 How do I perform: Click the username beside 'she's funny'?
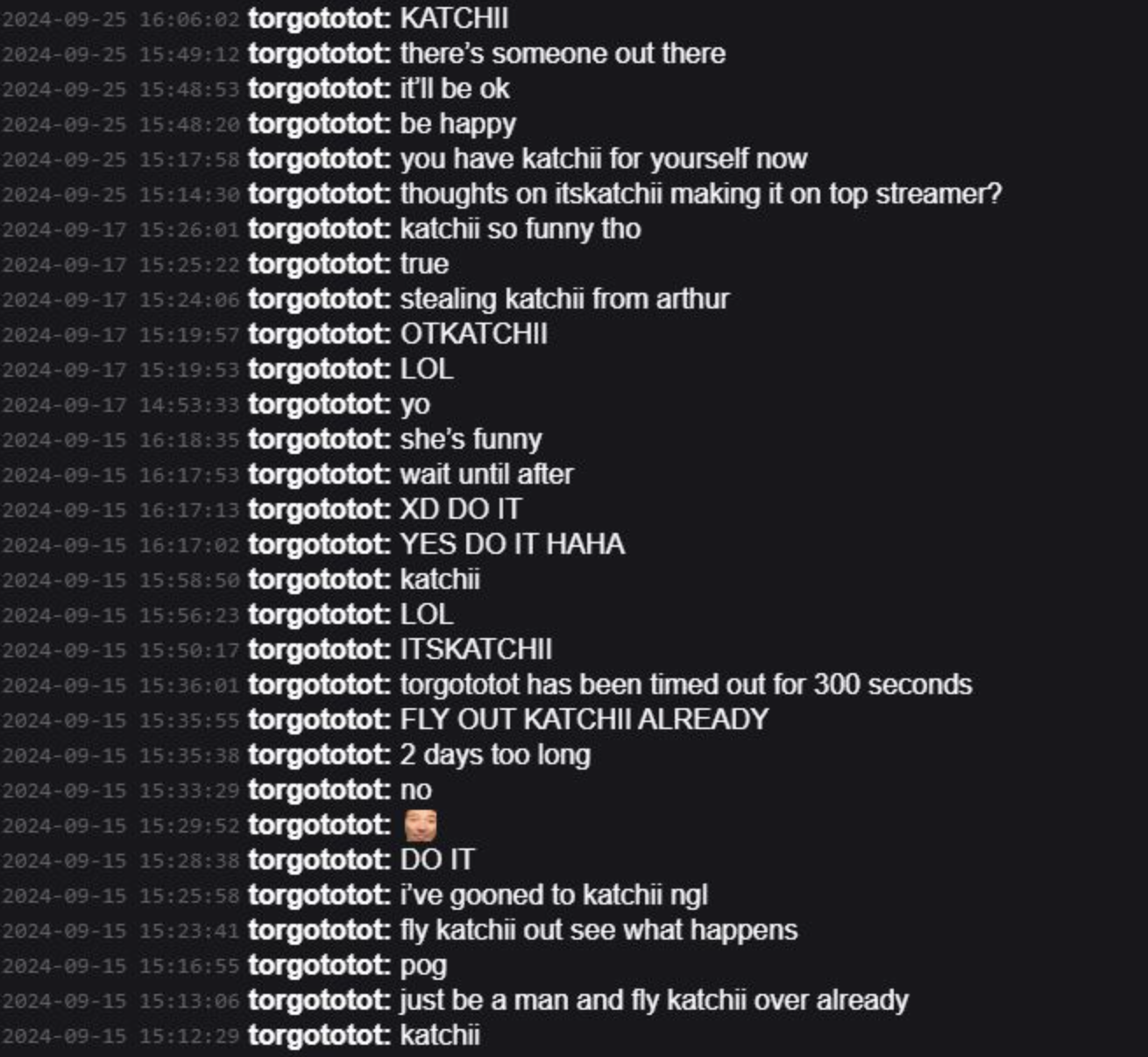(320, 439)
